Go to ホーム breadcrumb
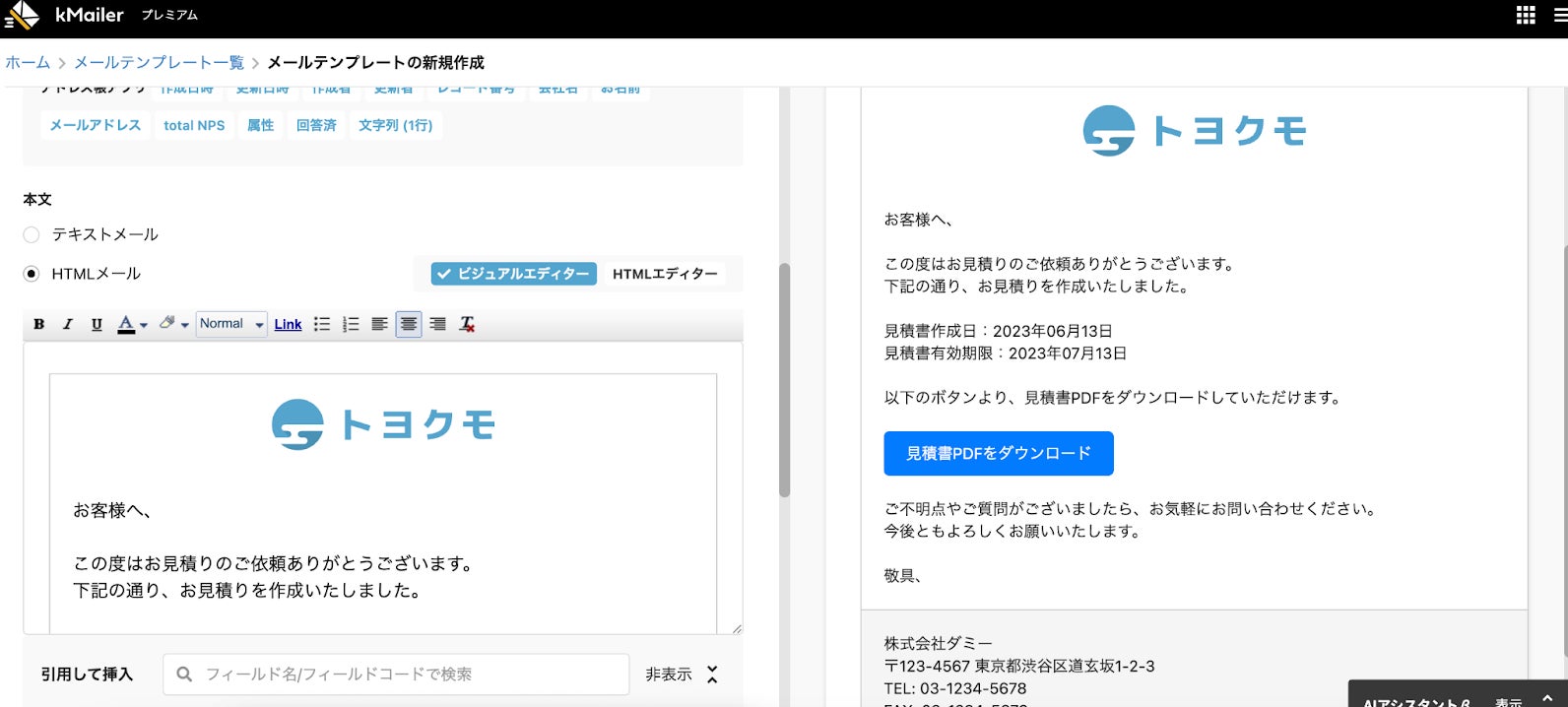1568x707 pixels. (28, 62)
